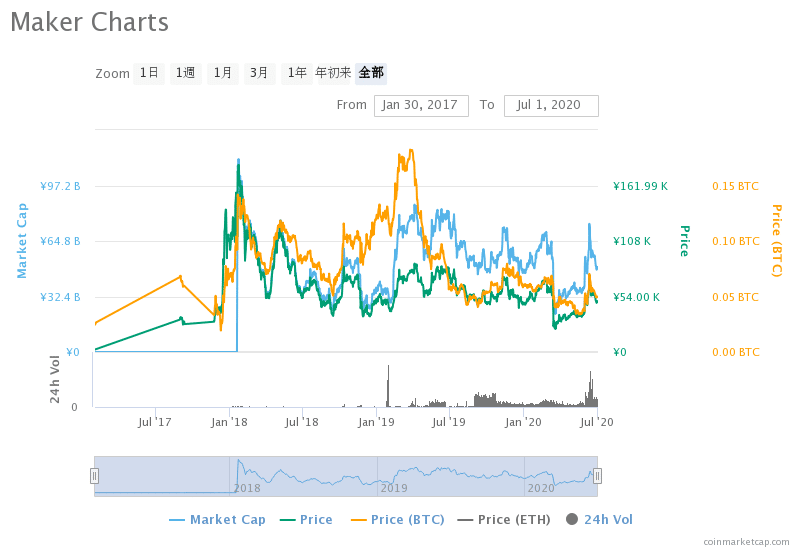Image resolution: width=800 pixels, height=550 pixels.
Task: Toggle Price (ETH) series in legend
Action: pos(505,520)
